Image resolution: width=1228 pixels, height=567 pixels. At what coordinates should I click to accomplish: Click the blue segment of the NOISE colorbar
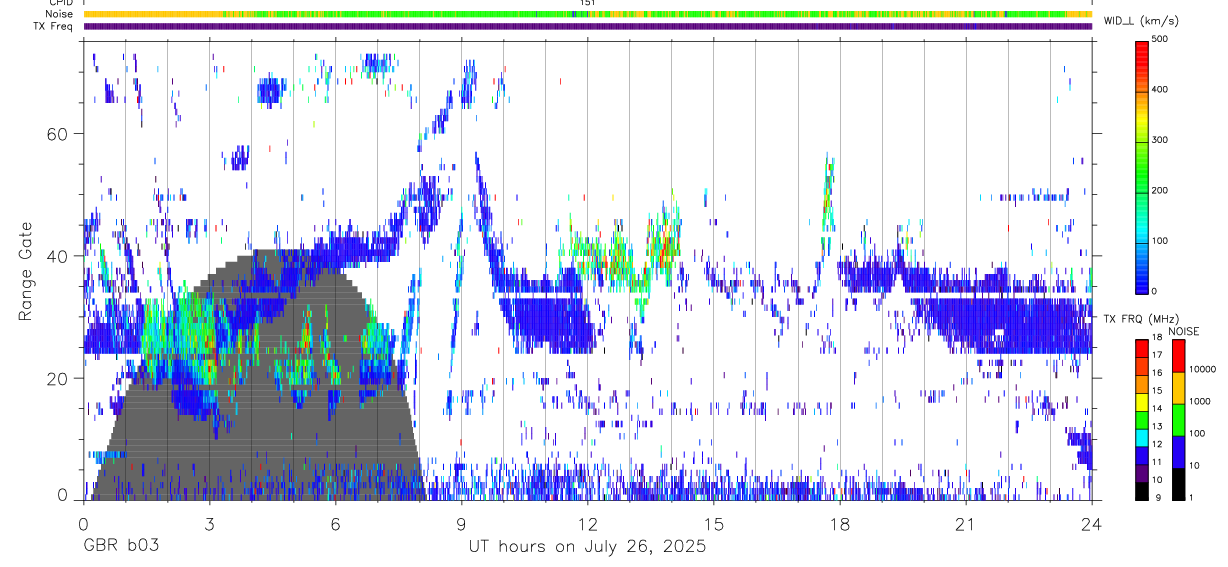pyautogui.click(x=1179, y=451)
